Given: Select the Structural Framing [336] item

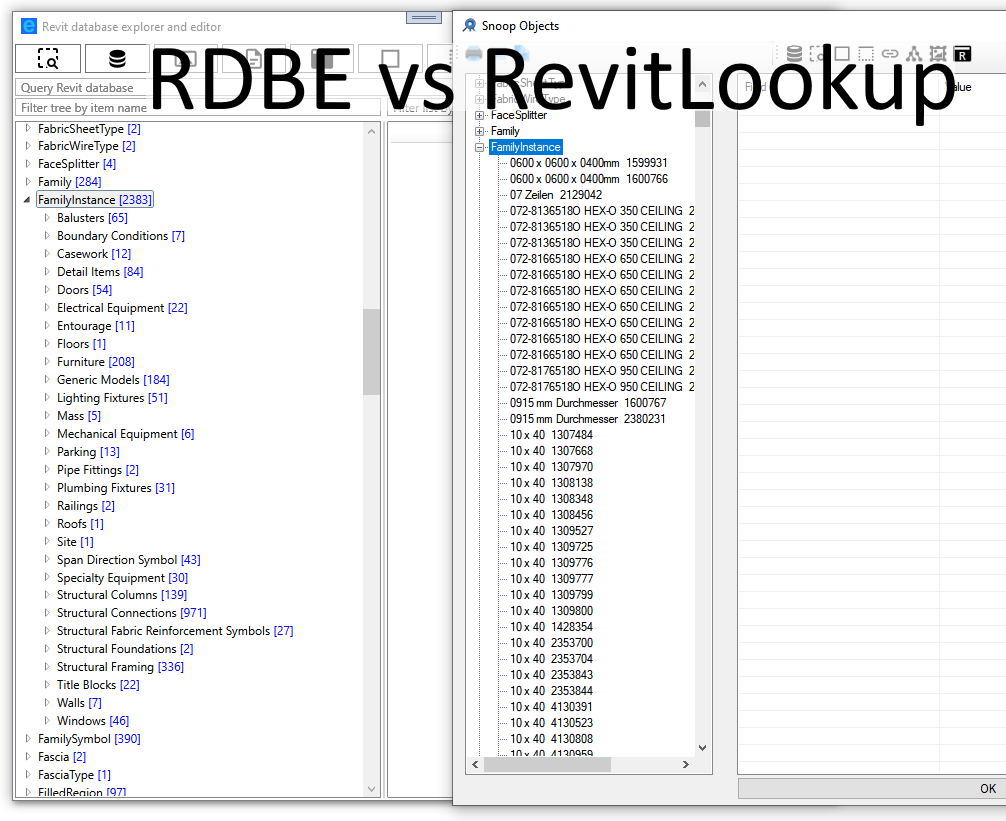Looking at the screenshot, I should tap(120, 666).
